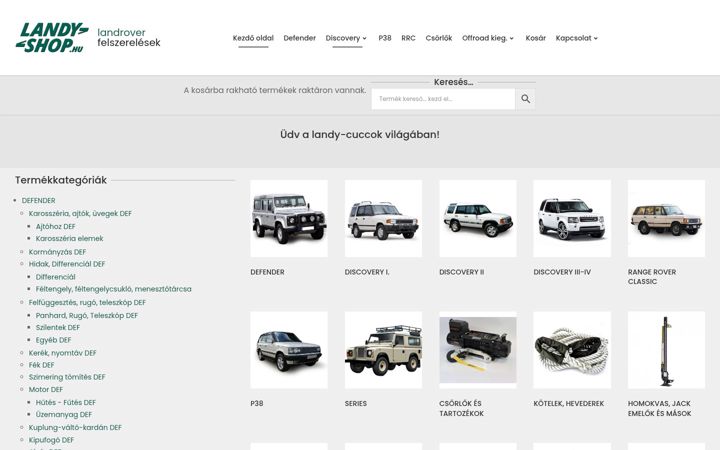720x450 pixels.
Task: Select Karosszéria, ajtók, üvegek DEF category
Action: point(80,214)
